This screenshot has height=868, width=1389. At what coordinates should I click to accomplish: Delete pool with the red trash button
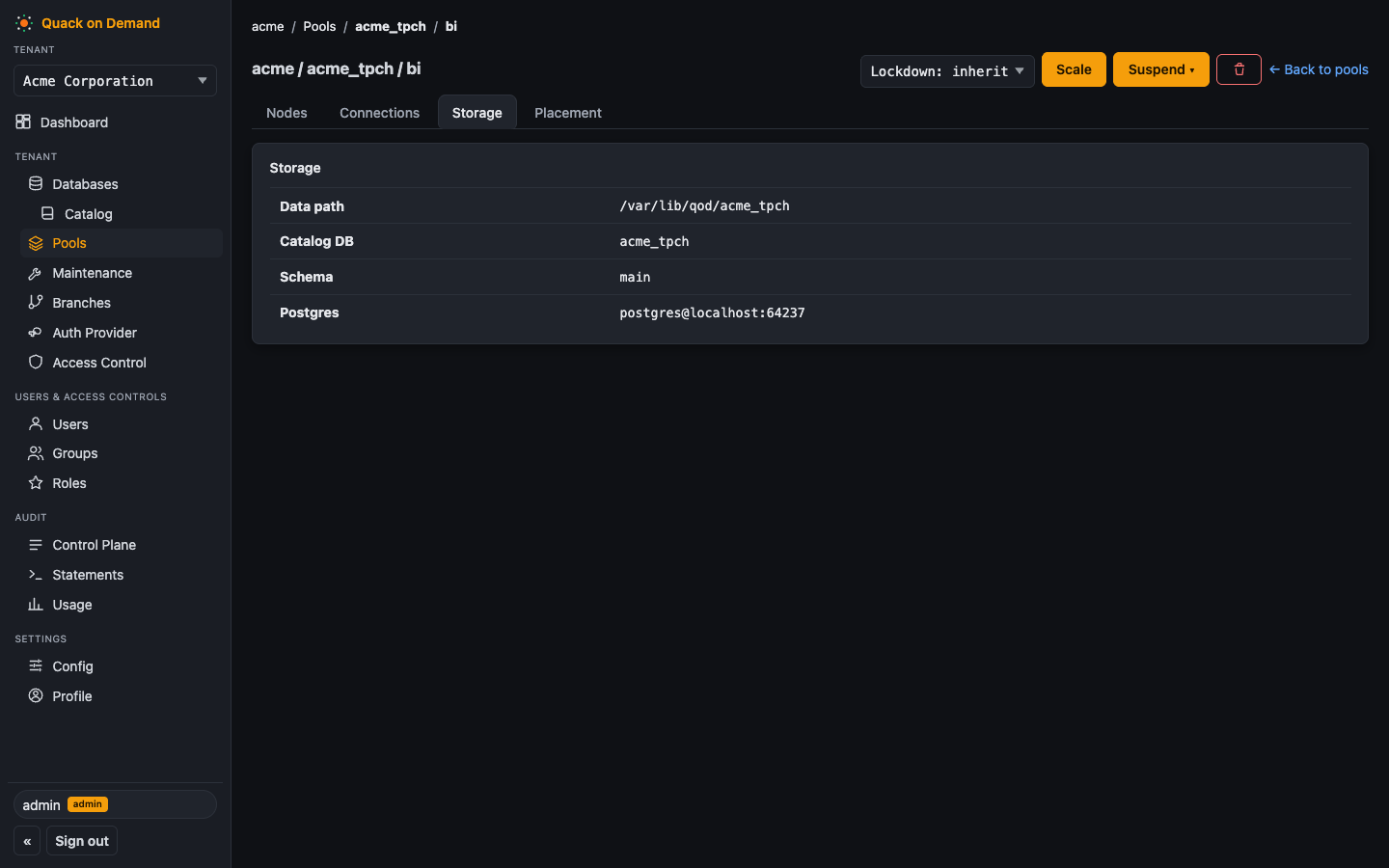coord(1239,69)
